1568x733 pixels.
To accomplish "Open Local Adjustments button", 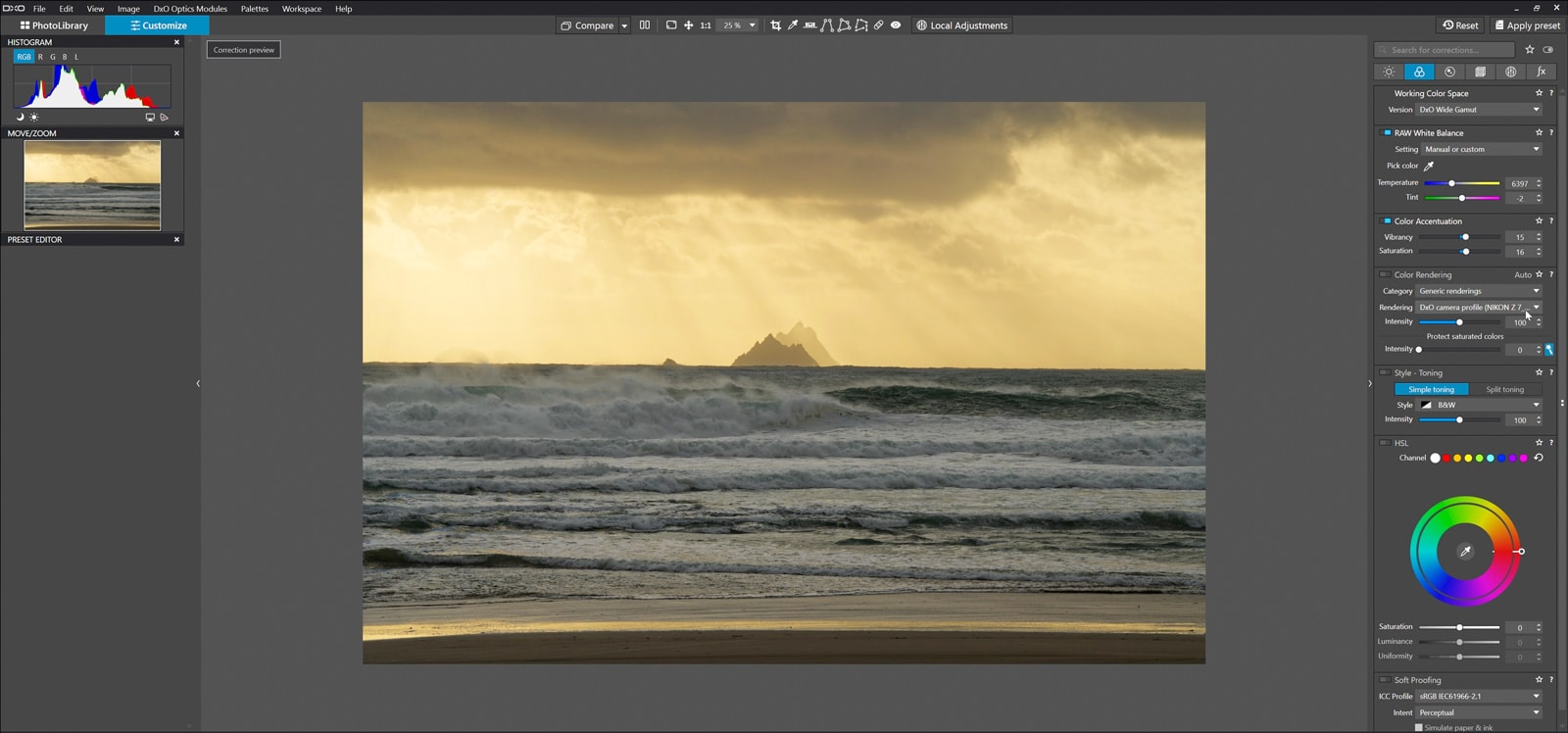I will click(961, 25).
